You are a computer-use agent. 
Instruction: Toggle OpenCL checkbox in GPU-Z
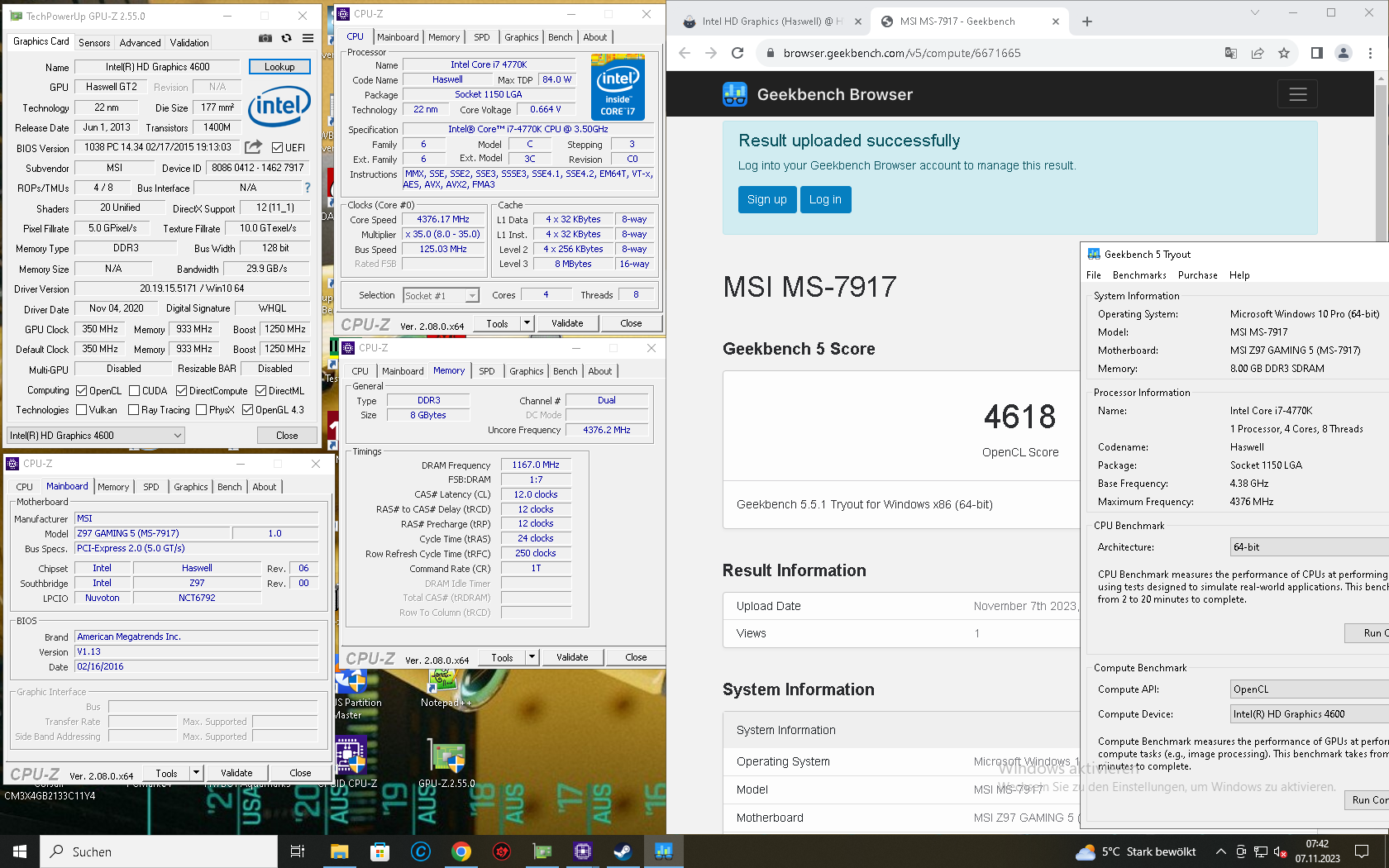(x=81, y=391)
